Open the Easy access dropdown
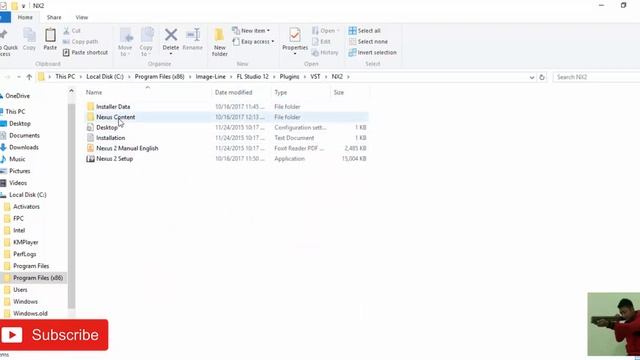Screen dimensions: 640x360 (253, 42)
